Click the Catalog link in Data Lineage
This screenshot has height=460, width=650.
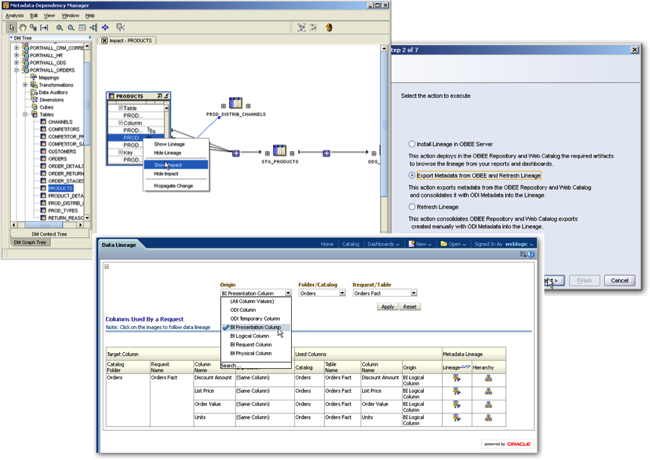pyautogui.click(x=350, y=244)
